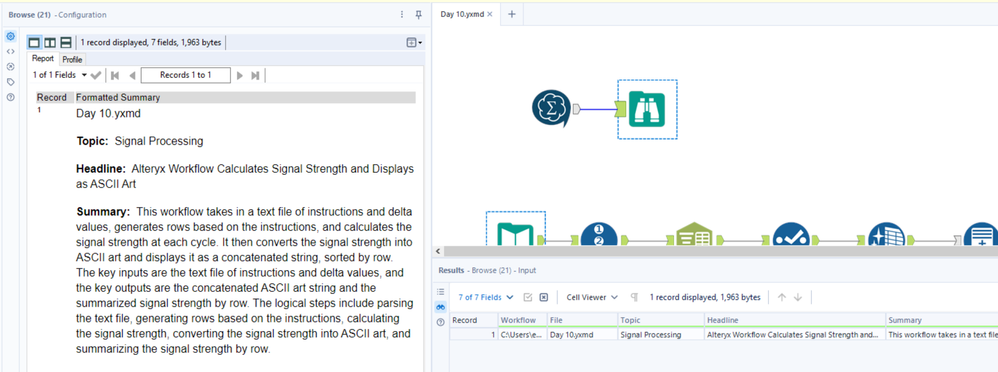Open help question icon in Configuration sidebar

coord(10,97)
